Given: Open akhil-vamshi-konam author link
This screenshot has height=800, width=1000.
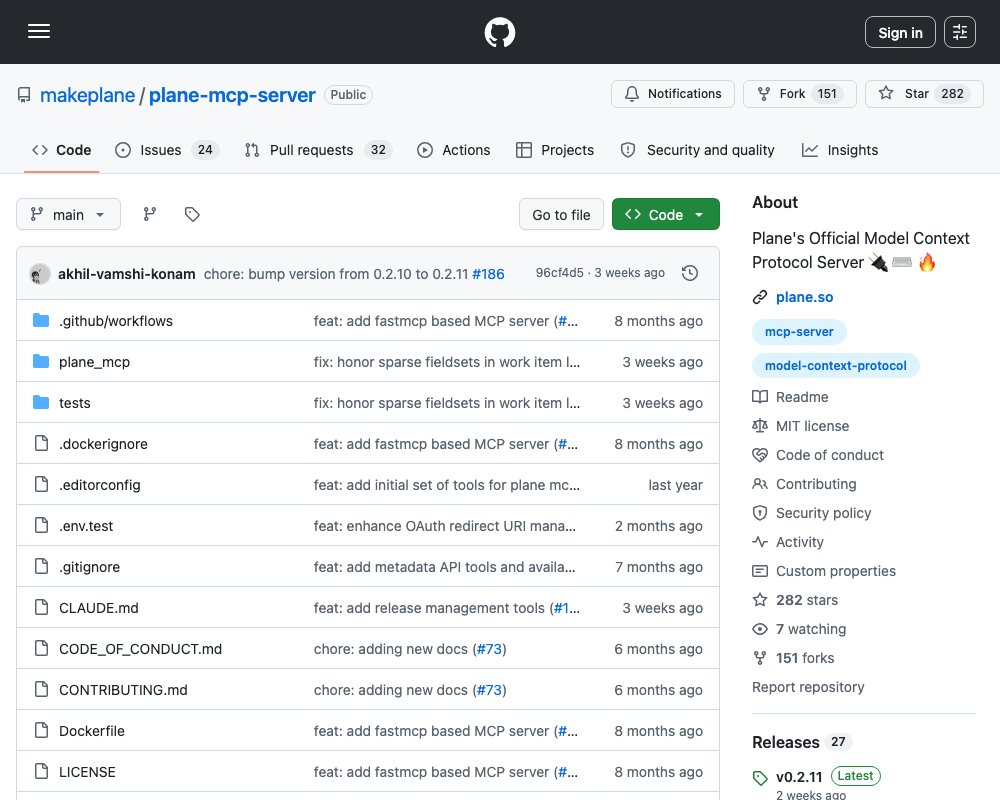Looking at the screenshot, I should 126,274.
